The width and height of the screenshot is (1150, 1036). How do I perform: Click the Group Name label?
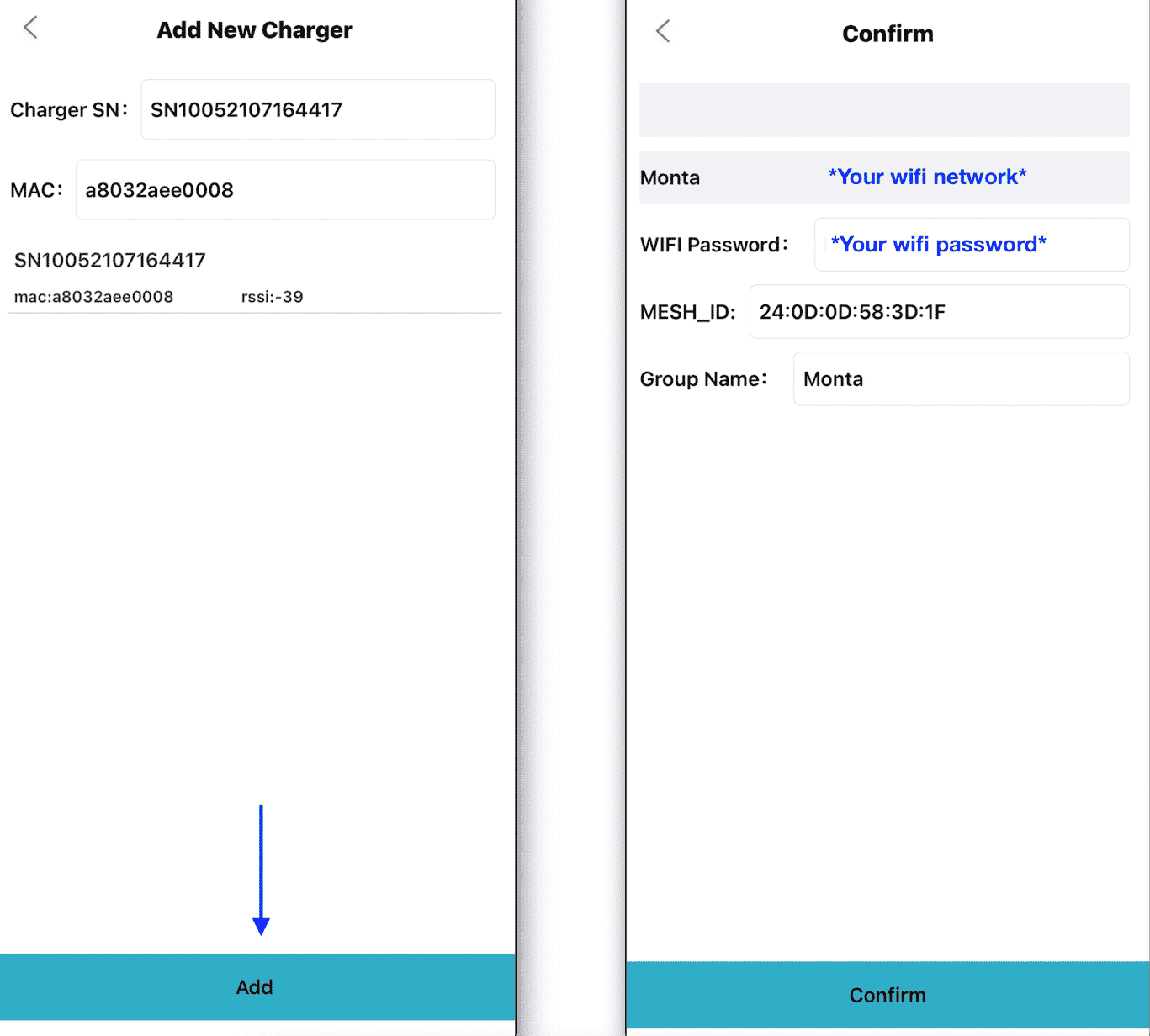[x=703, y=379]
